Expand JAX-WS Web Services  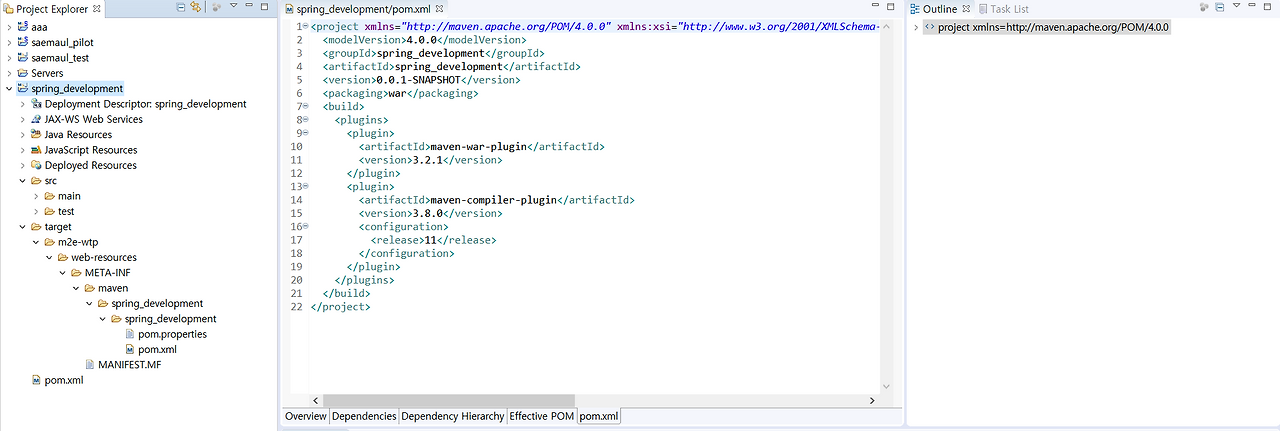pyautogui.click(x=22, y=119)
